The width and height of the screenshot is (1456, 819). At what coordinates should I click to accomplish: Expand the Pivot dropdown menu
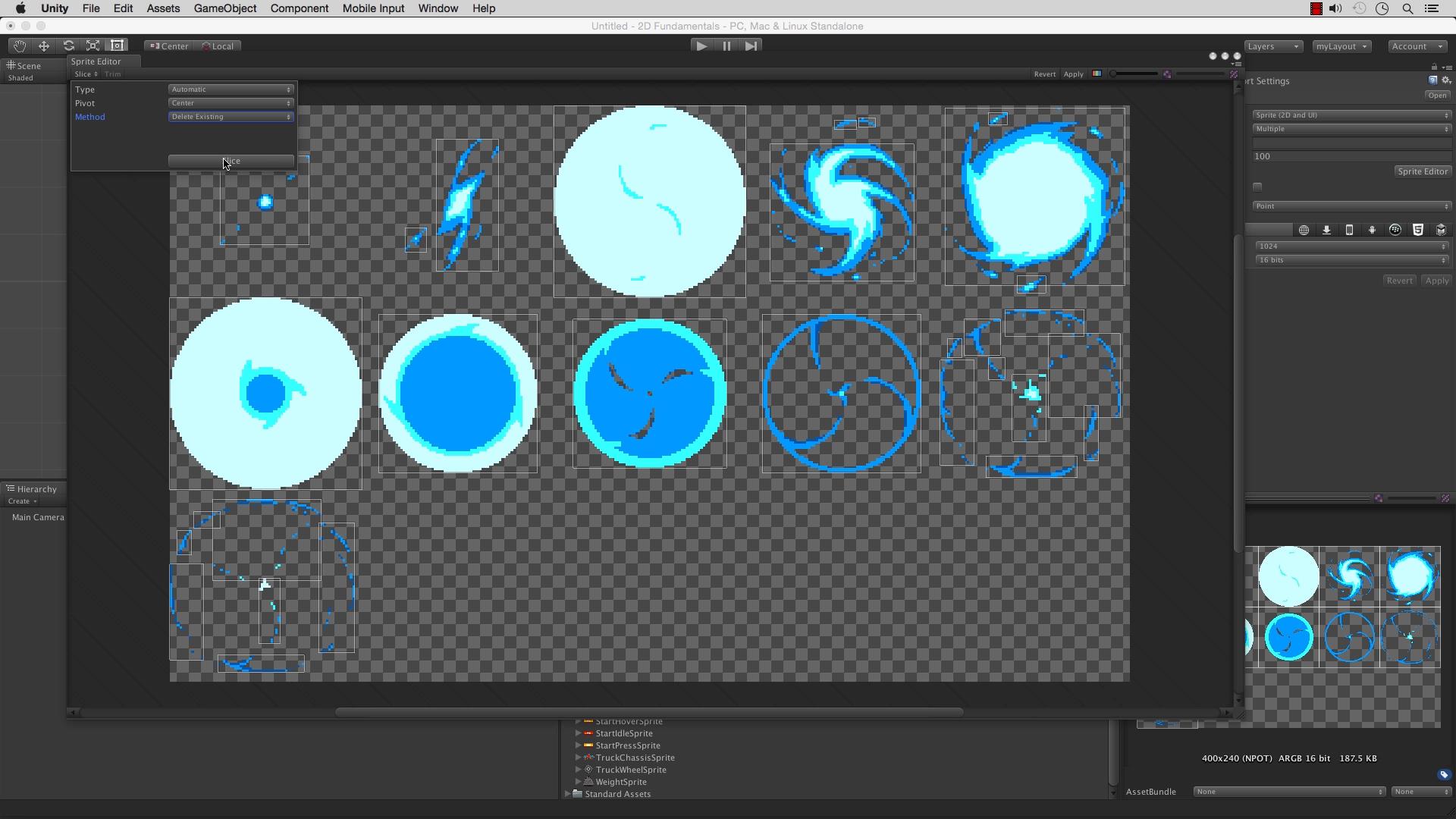coord(229,103)
